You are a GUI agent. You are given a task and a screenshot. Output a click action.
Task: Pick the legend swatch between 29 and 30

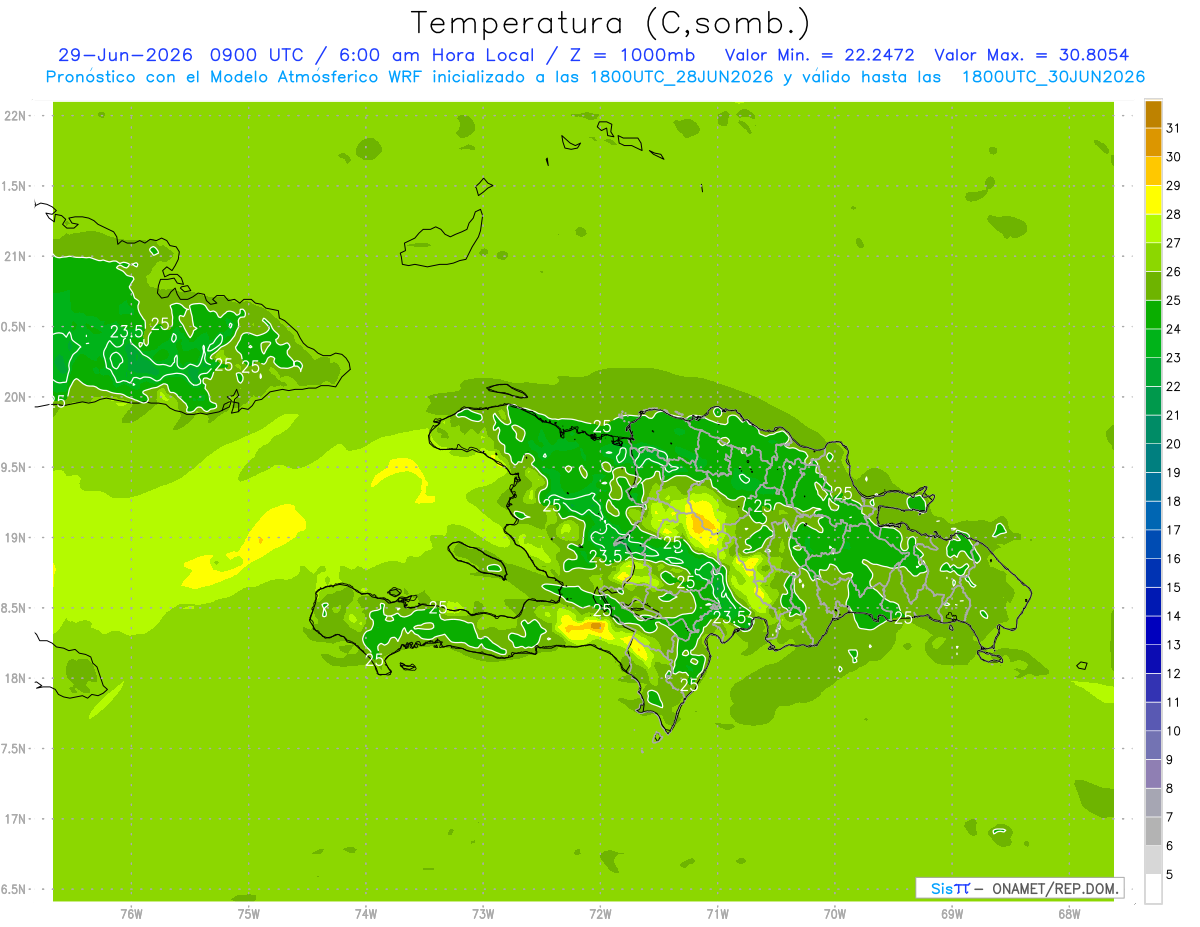pyautogui.click(x=1153, y=171)
